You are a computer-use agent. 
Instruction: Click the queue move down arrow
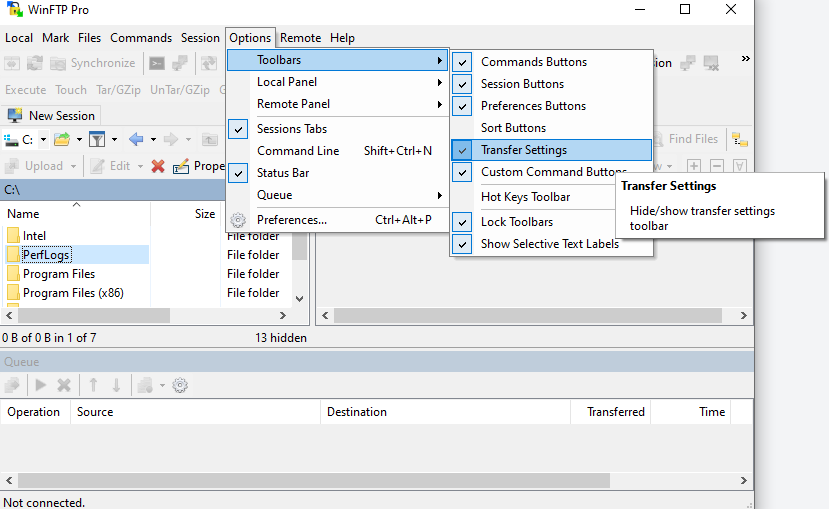click(x=116, y=385)
